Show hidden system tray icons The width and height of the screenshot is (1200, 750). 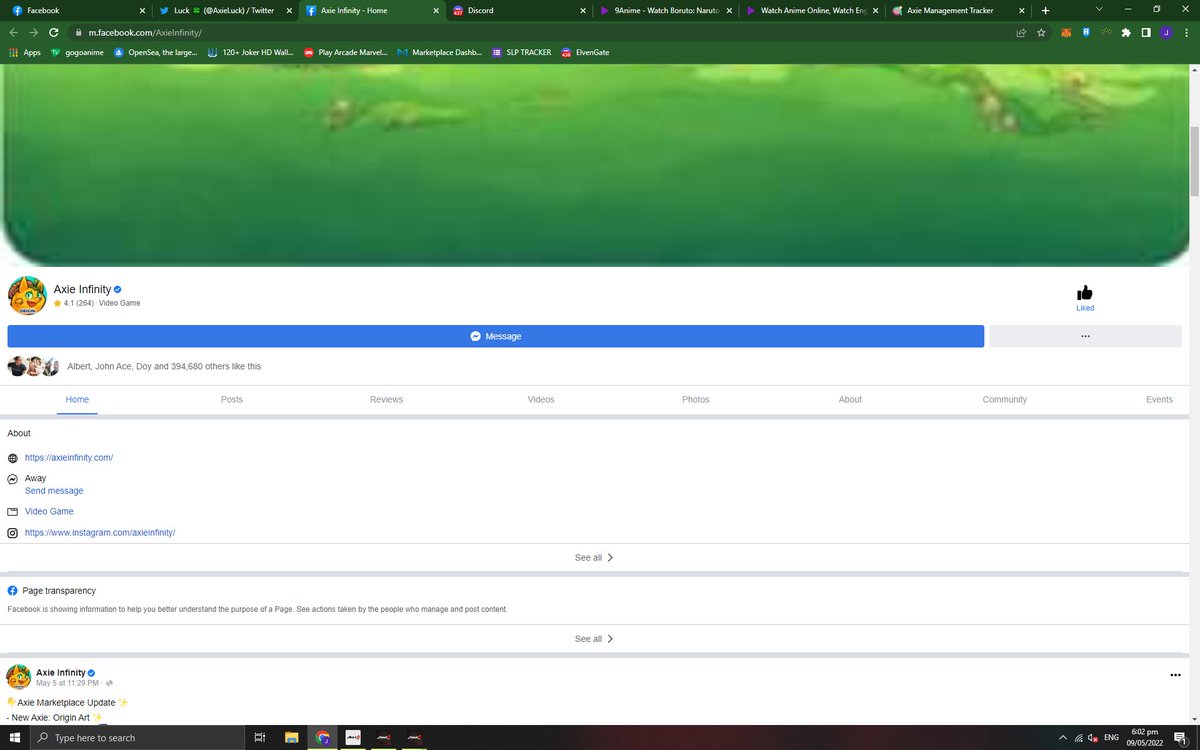click(x=1063, y=738)
